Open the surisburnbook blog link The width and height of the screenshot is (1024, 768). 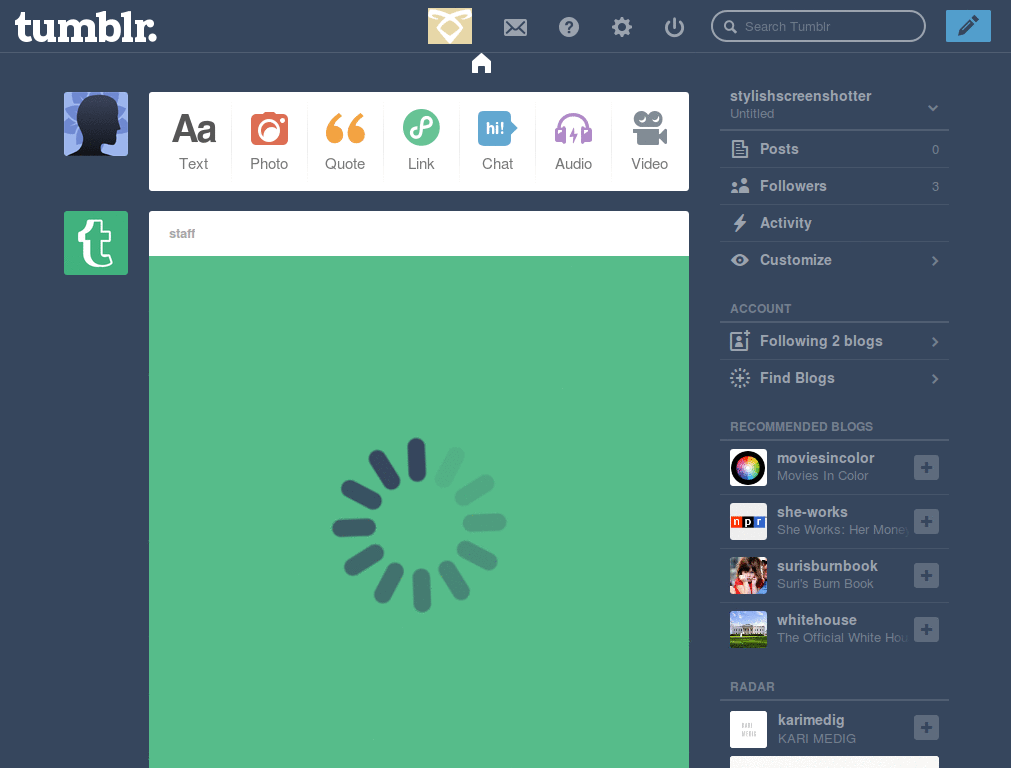827,566
